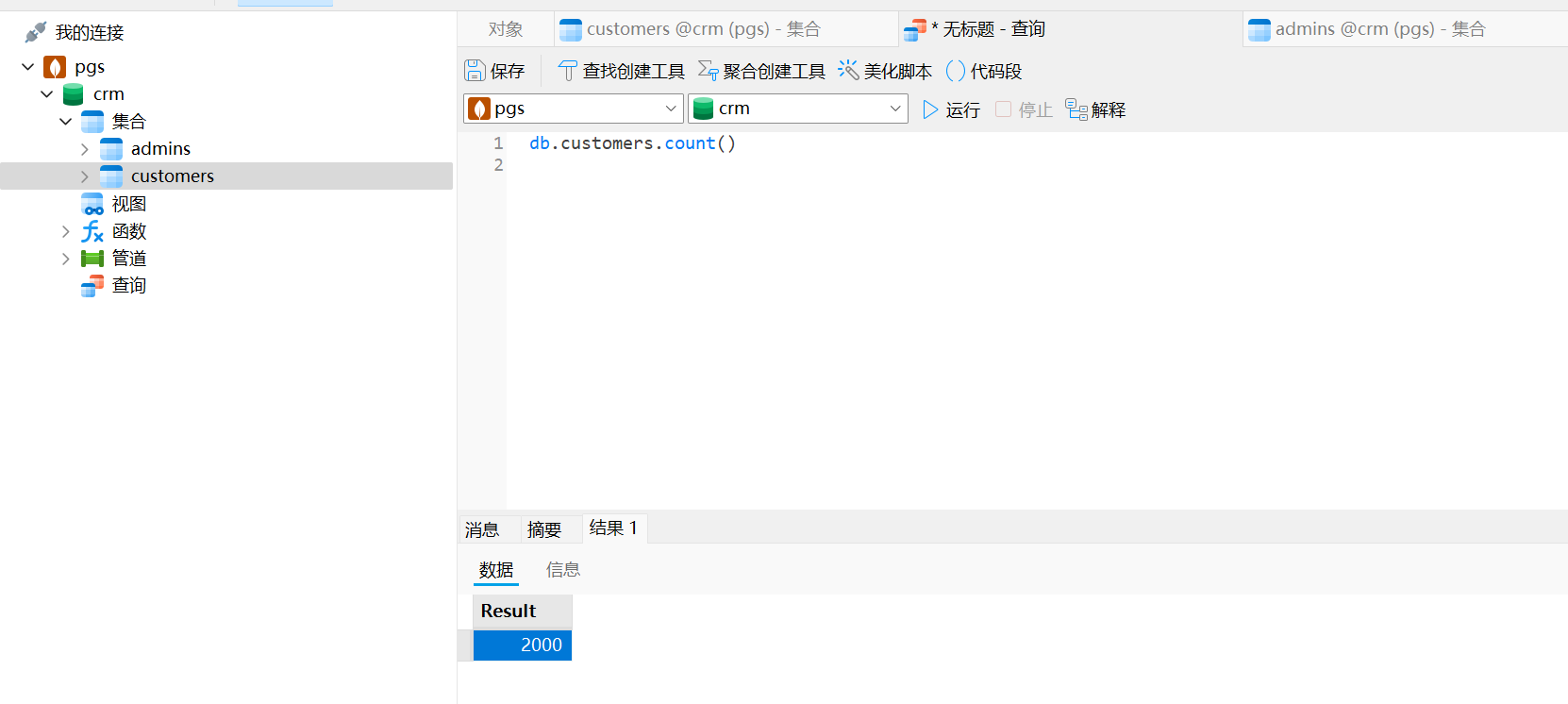Viewport: 1568px width, 704px height.
Task: Select the customers tree item
Action: point(173,176)
